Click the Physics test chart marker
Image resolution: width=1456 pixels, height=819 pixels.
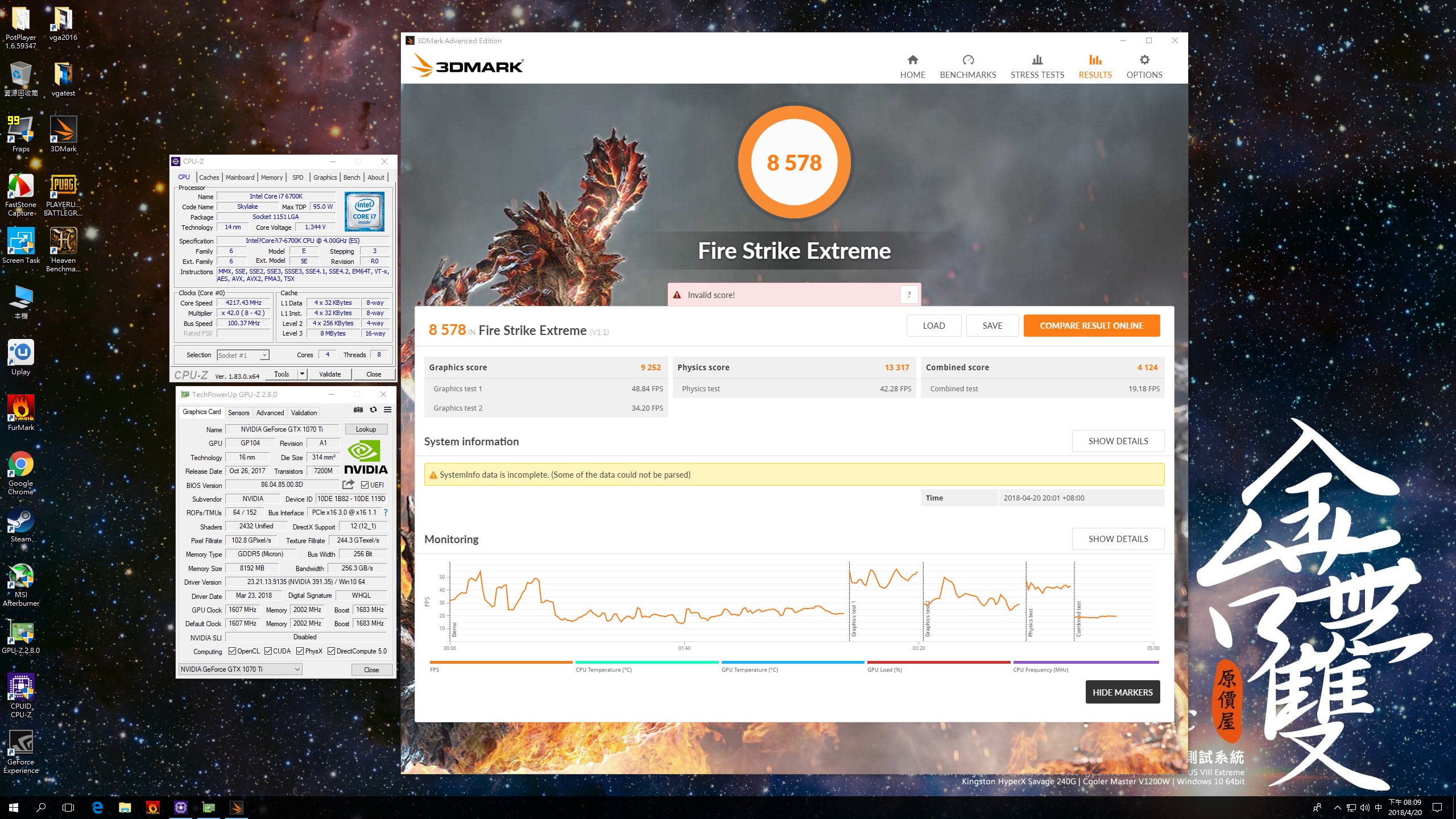(x=1030, y=622)
